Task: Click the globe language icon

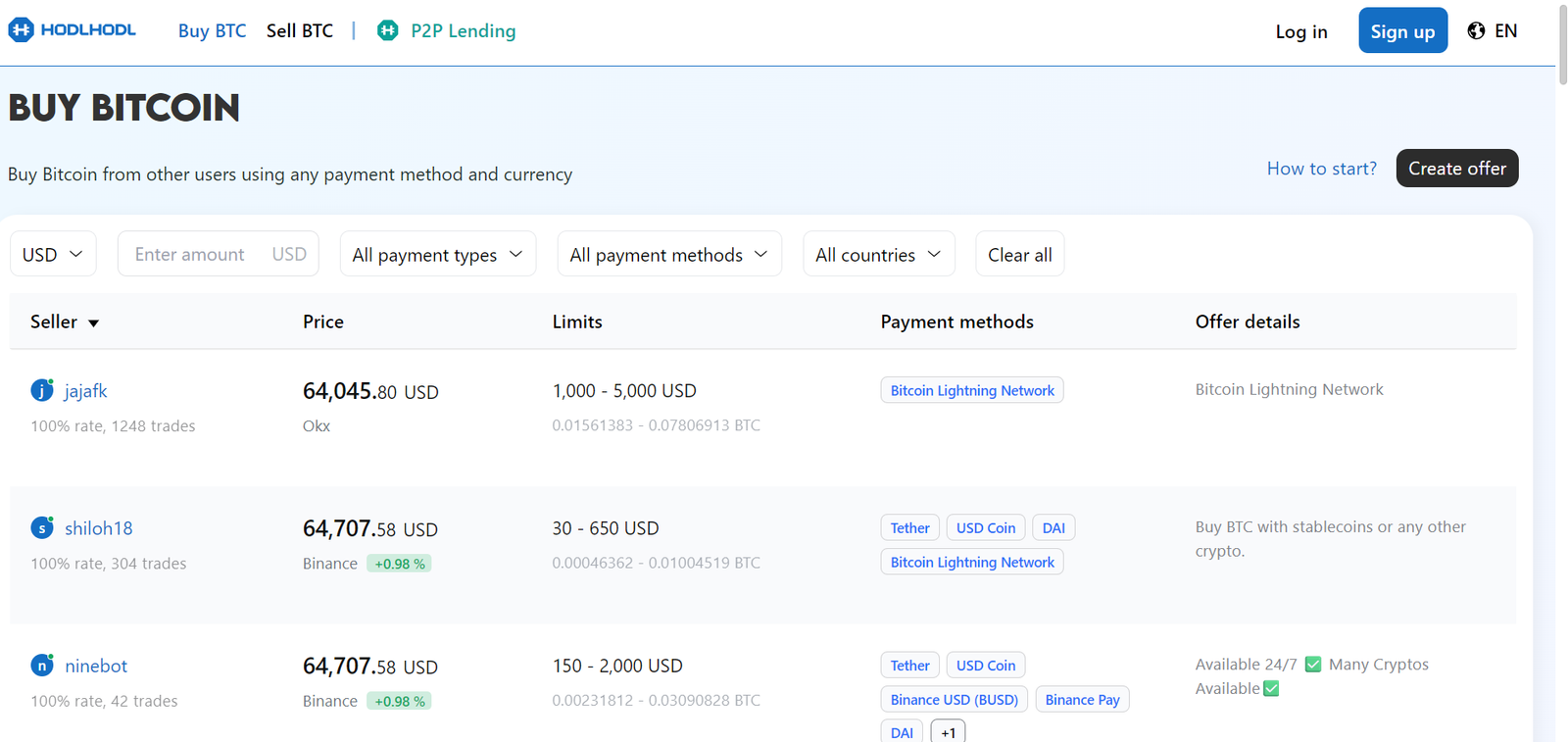Action: click(1476, 30)
